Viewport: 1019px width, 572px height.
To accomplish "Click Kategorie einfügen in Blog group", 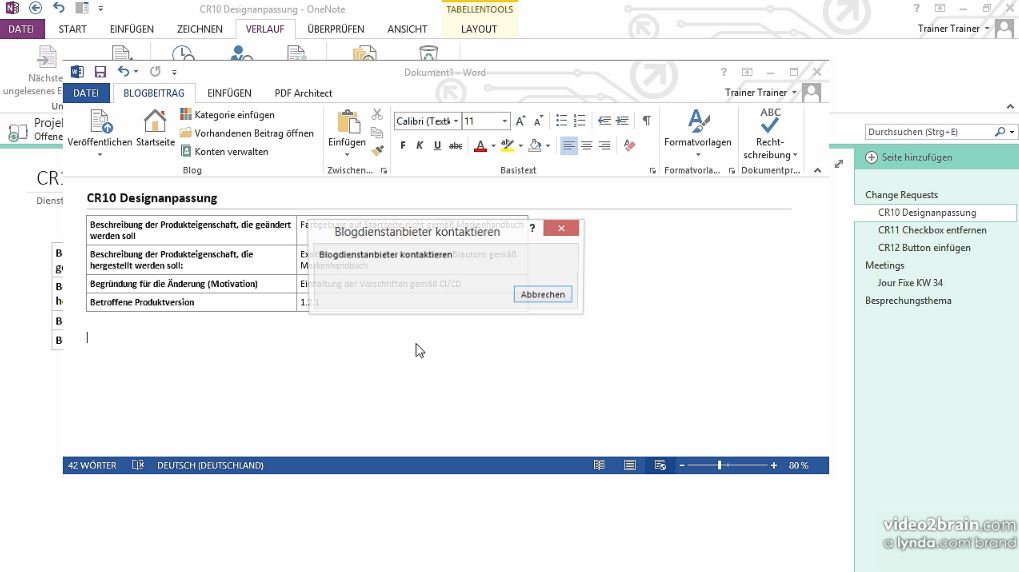I will point(227,114).
